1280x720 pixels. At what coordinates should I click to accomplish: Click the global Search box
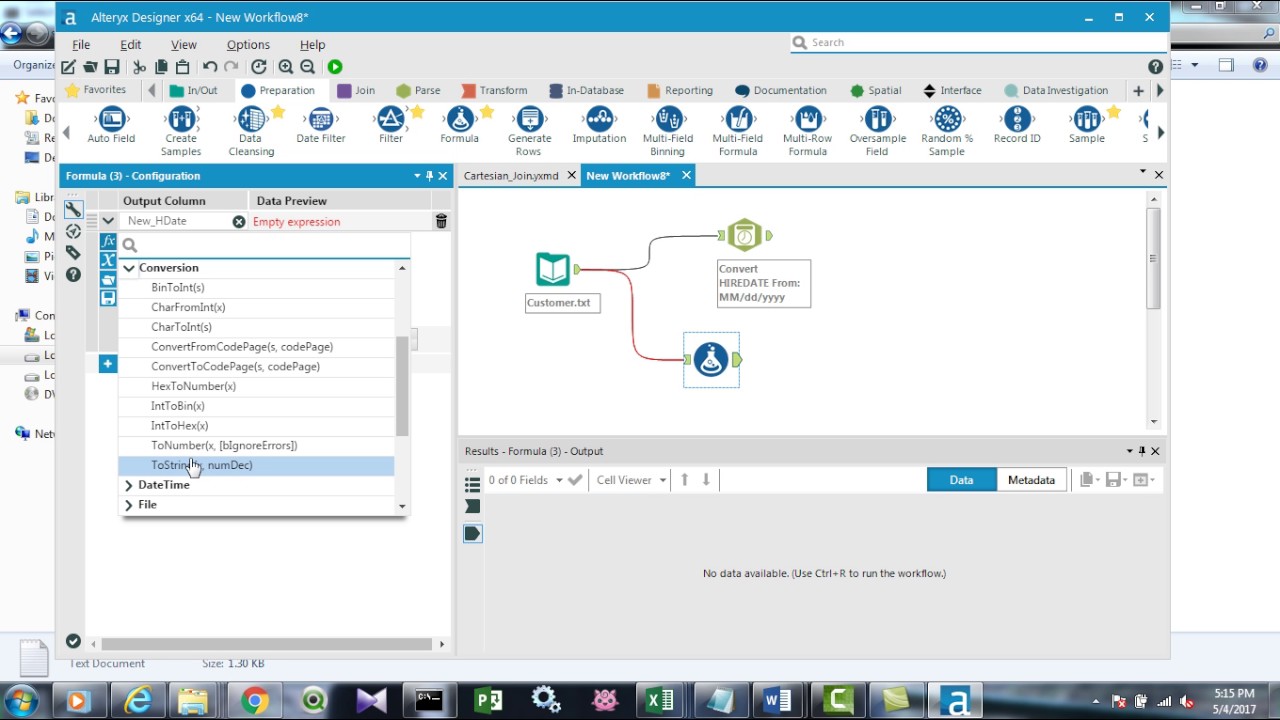(x=979, y=43)
